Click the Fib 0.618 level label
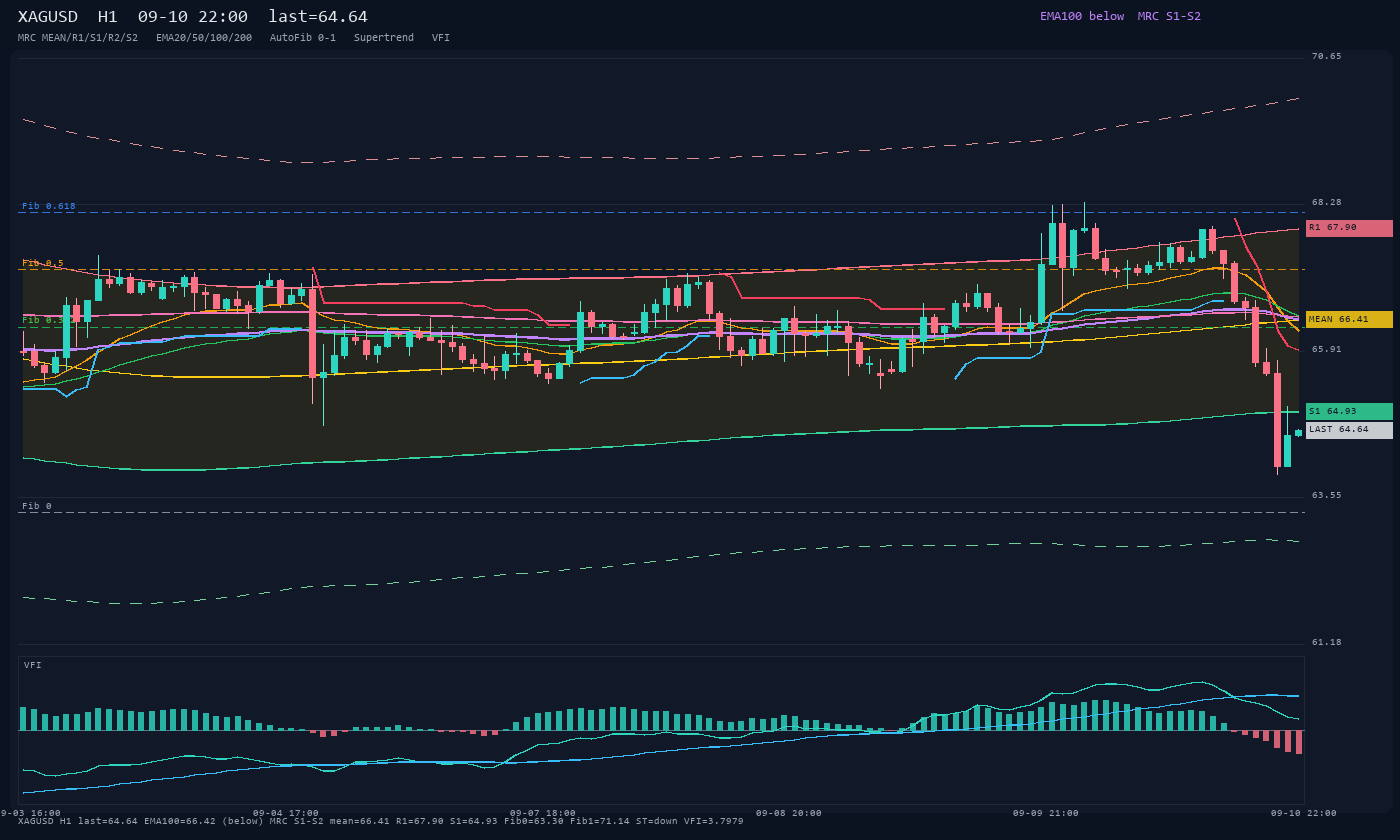The image size is (1400, 840). pyautogui.click(x=49, y=206)
